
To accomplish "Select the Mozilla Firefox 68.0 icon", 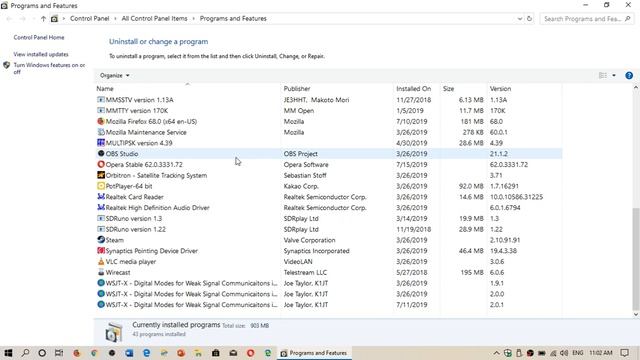I will [101, 121].
